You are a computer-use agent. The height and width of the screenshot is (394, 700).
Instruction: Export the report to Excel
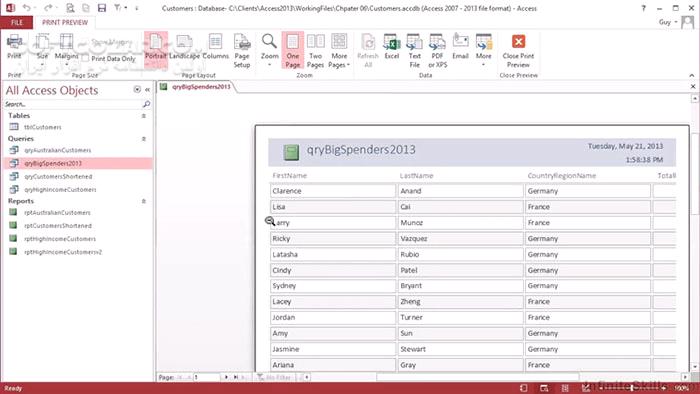pos(392,47)
